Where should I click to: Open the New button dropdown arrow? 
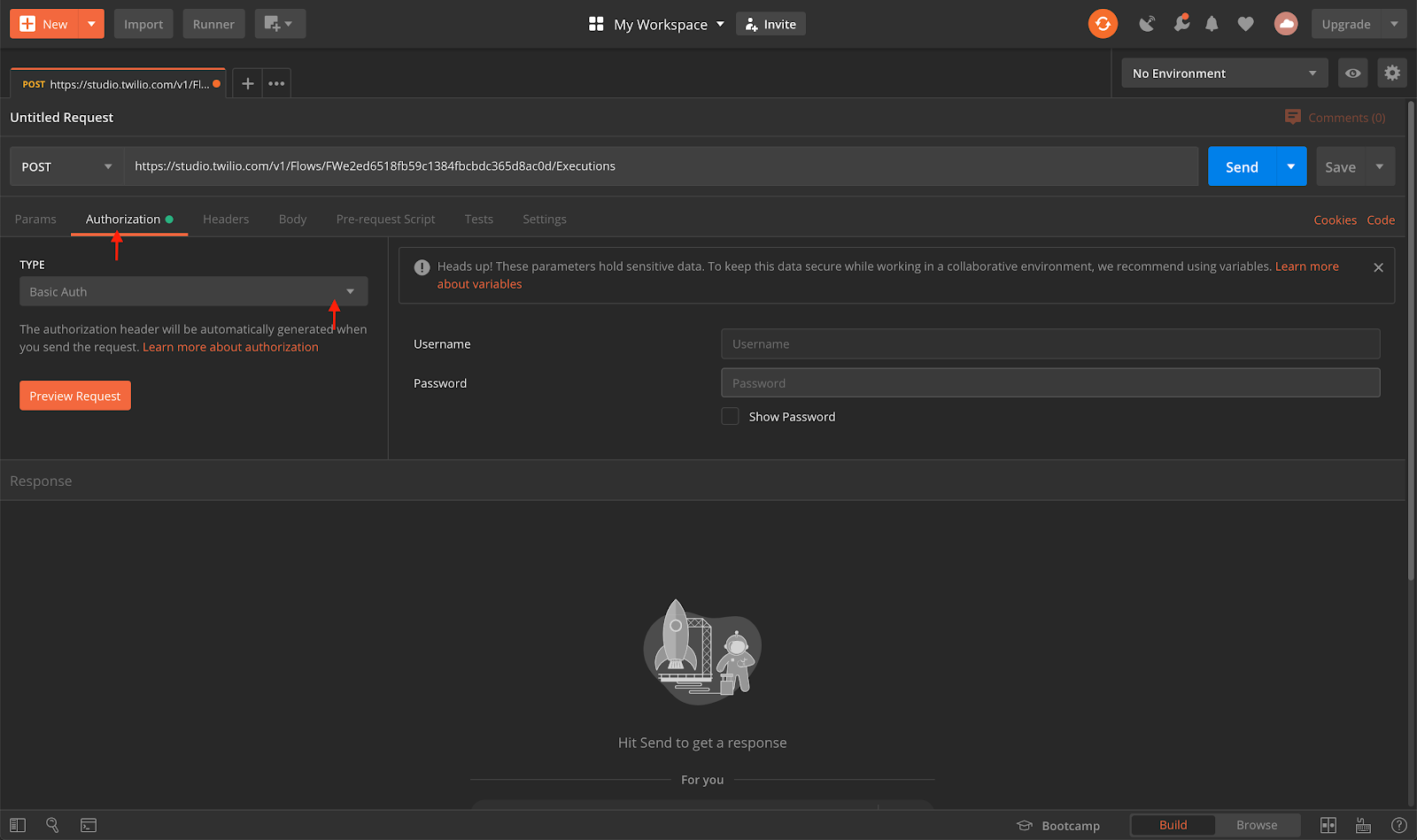91,24
